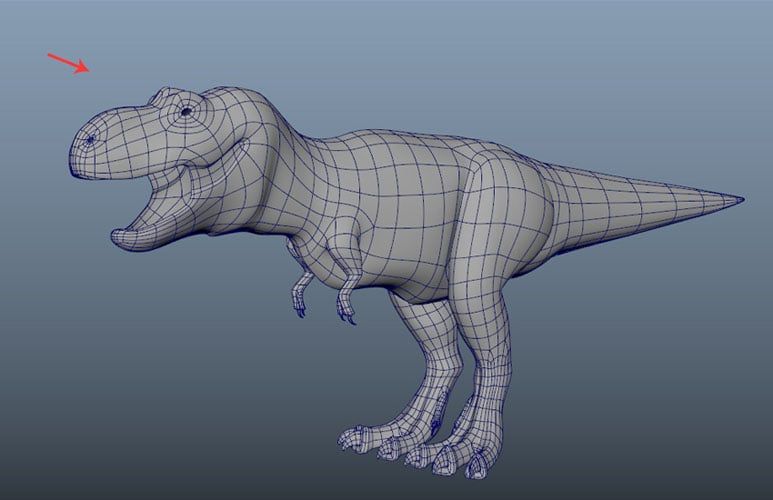The image size is (773, 500).
Task: Select the nostril on the snout
Action: coord(91,140)
